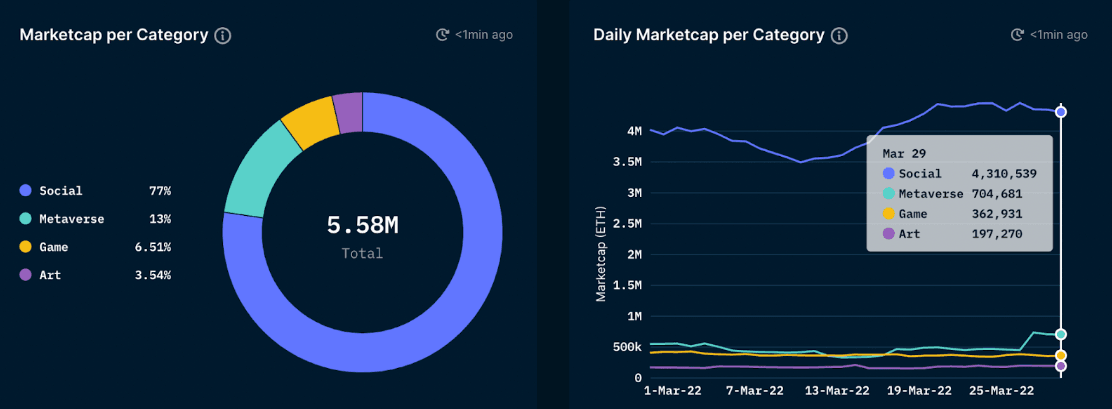This screenshot has width=1112, height=409.
Task: Select the yellow Game donut segment
Action: pos(308,120)
